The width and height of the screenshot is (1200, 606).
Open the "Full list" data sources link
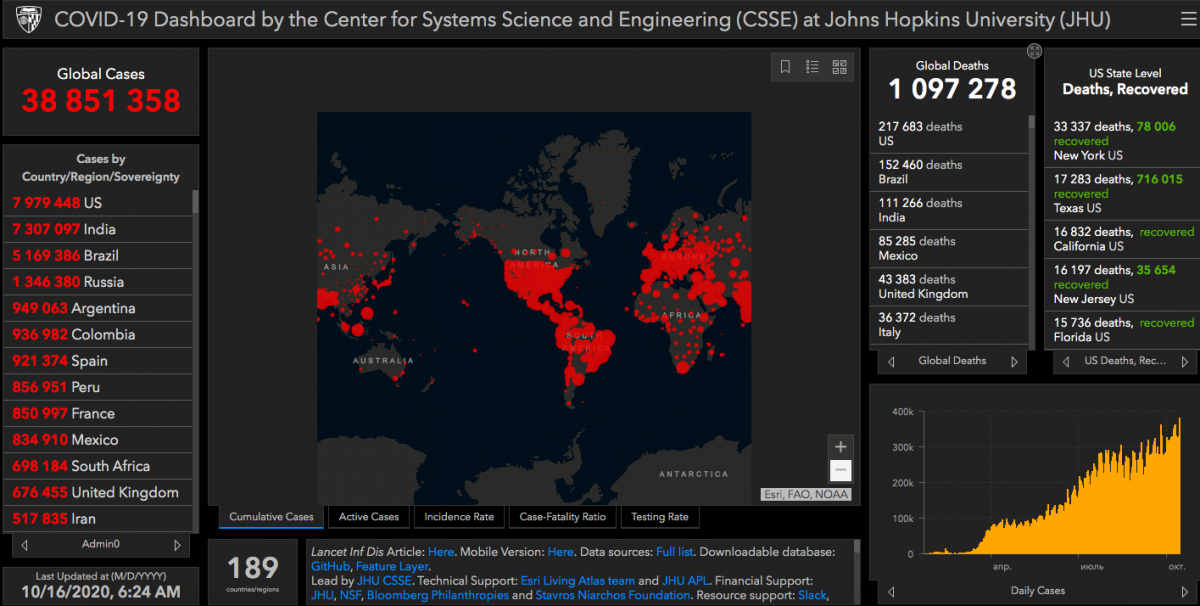676,552
